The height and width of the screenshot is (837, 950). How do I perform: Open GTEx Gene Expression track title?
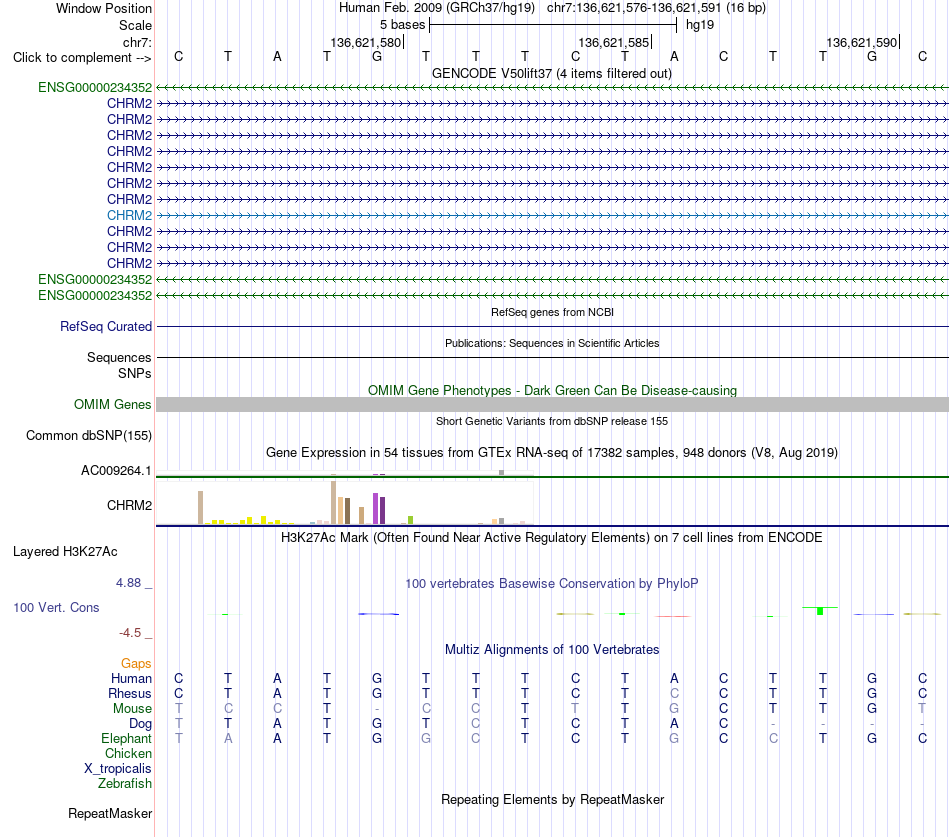(x=552, y=452)
